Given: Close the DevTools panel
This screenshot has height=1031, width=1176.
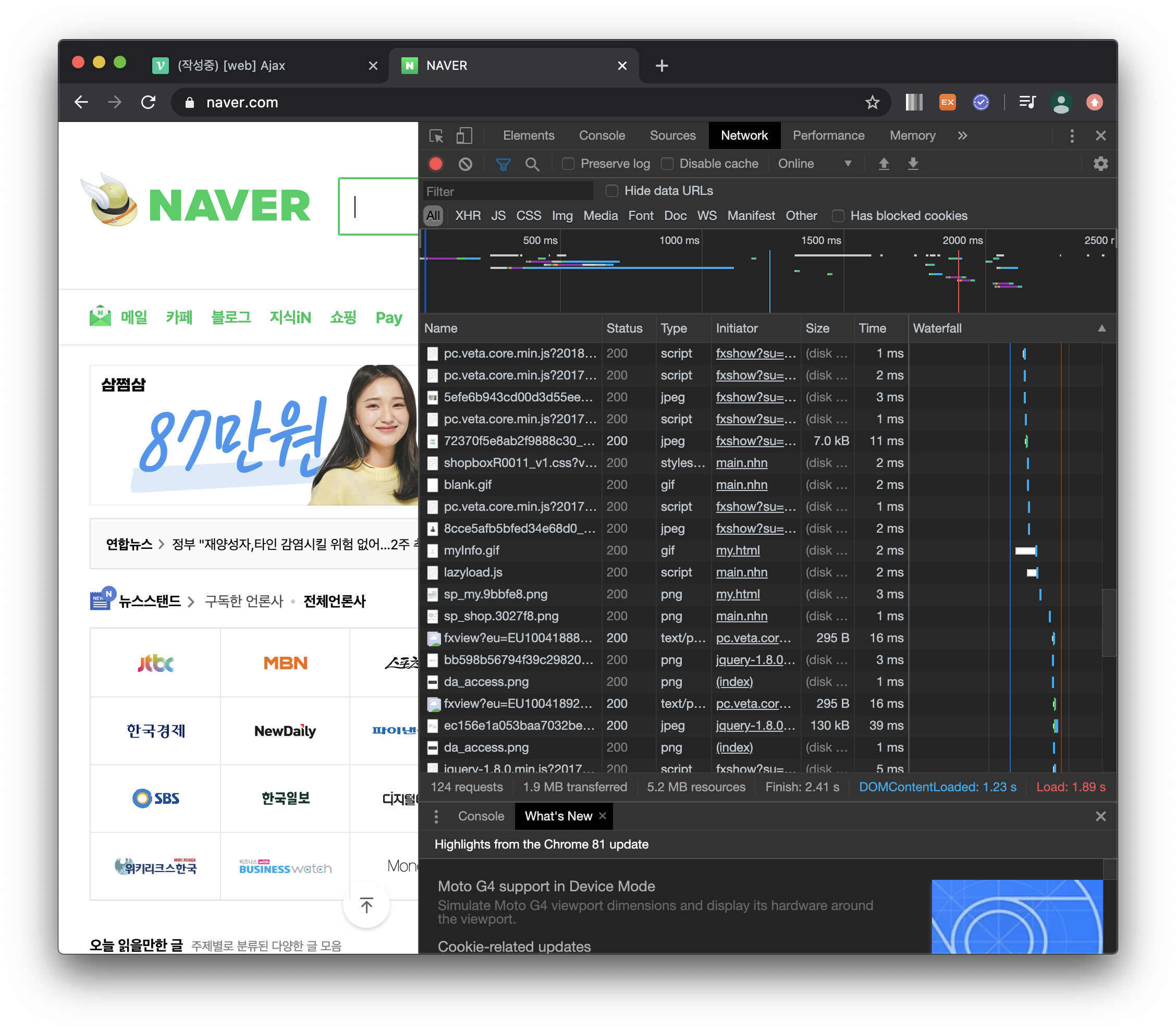Looking at the screenshot, I should tap(1100, 136).
